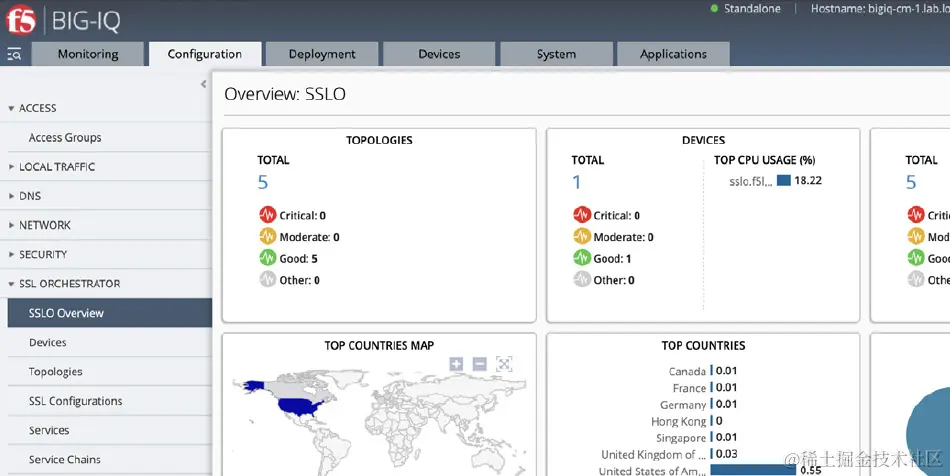Click the Hong Kong row in Top Countries
Image resolution: width=950 pixels, height=476 pixels.
coord(687,421)
